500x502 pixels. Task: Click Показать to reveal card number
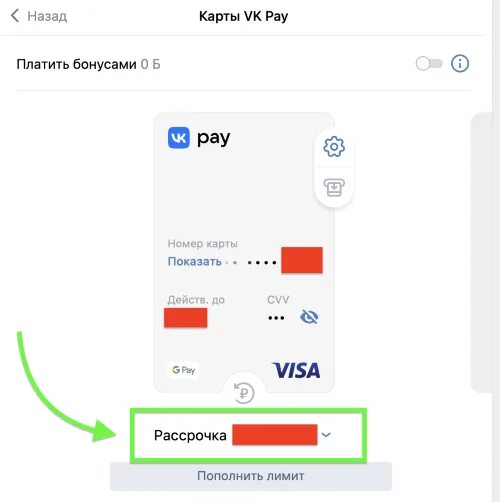(x=194, y=261)
